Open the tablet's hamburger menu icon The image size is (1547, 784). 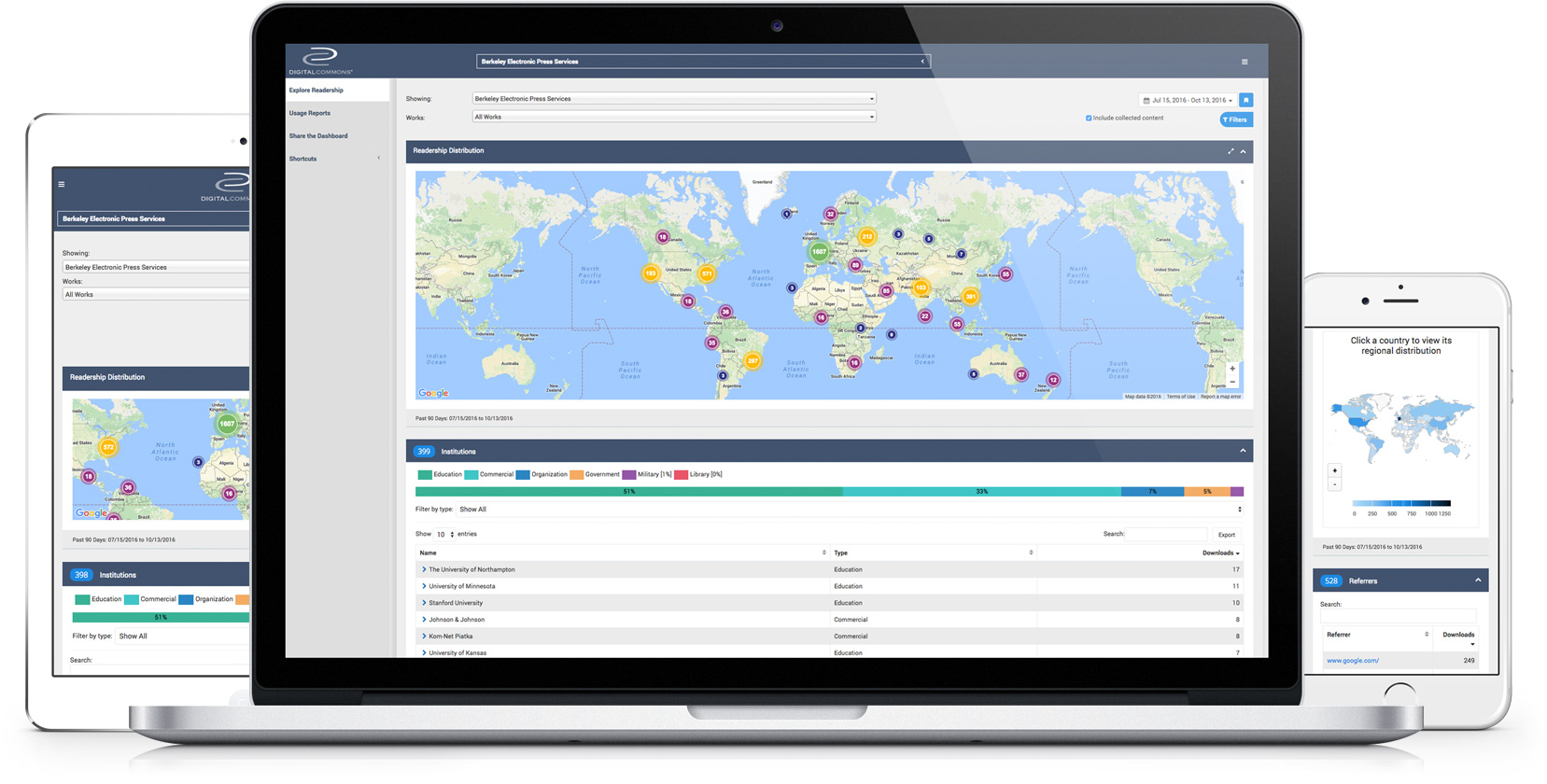pos(62,185)
